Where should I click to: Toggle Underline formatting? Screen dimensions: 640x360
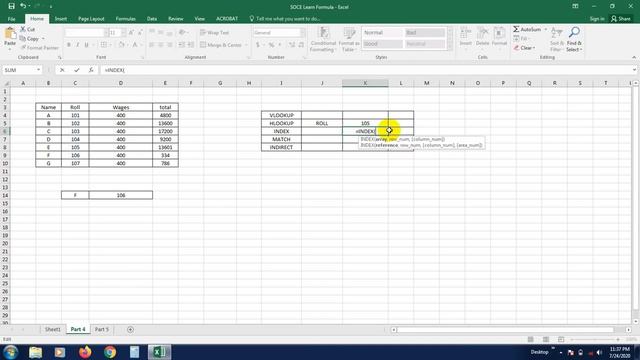coord(87,45)
